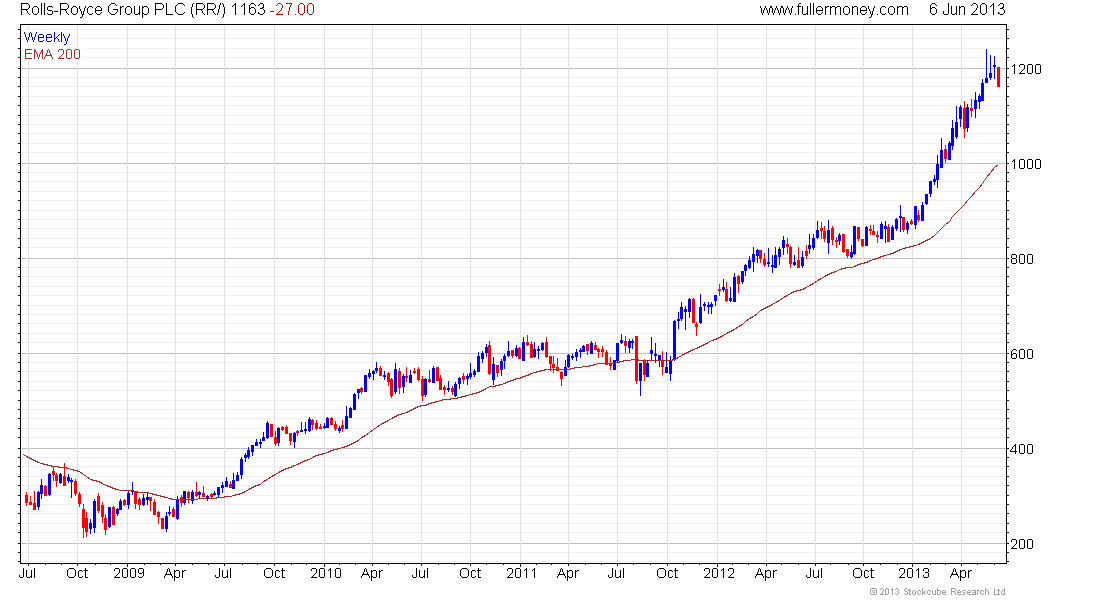The image size is (1100, 600).
Task: Click the 600 price axis label
Action: pyautogui.click(x=1021, y=354)
